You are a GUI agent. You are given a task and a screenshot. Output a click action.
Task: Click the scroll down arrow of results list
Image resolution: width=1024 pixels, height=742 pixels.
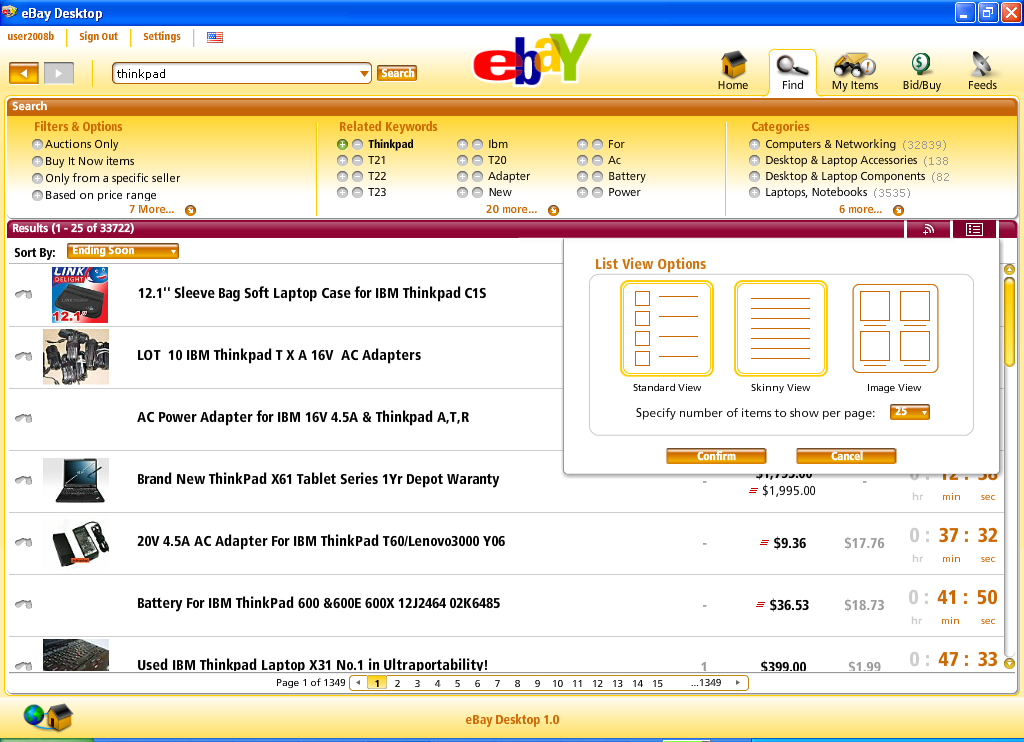(x=1009, y=664)
